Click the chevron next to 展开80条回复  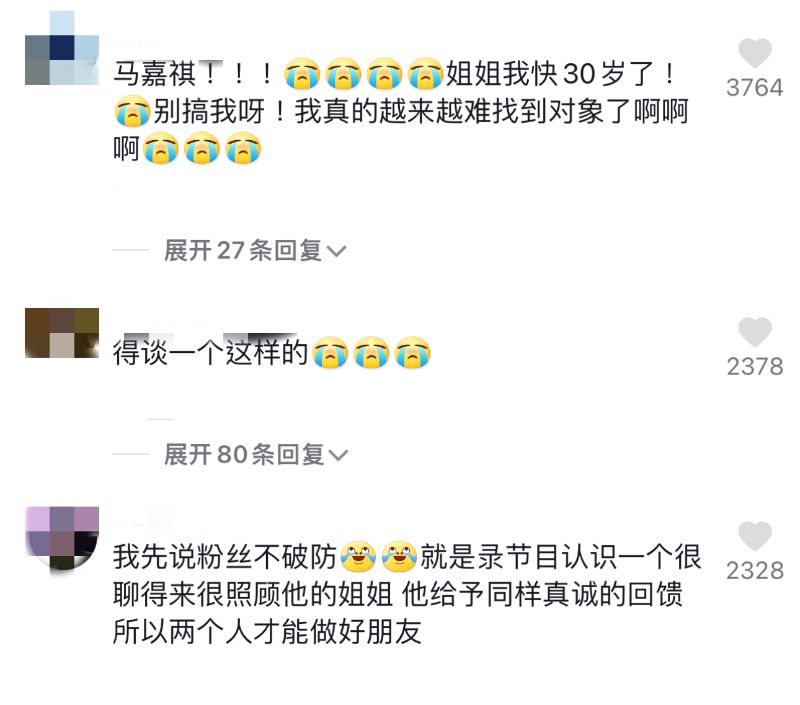[x=338, y=456]
